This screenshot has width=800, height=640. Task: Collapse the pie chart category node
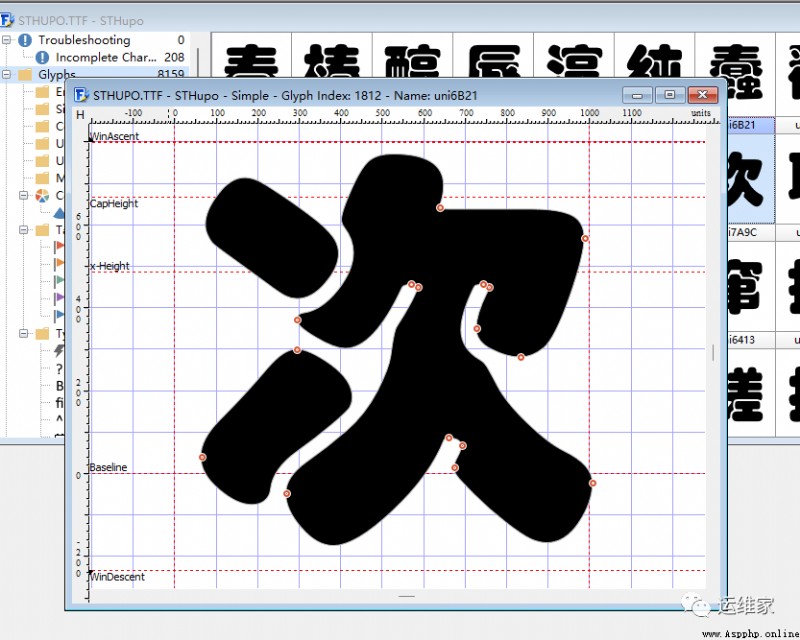point(23,195)
